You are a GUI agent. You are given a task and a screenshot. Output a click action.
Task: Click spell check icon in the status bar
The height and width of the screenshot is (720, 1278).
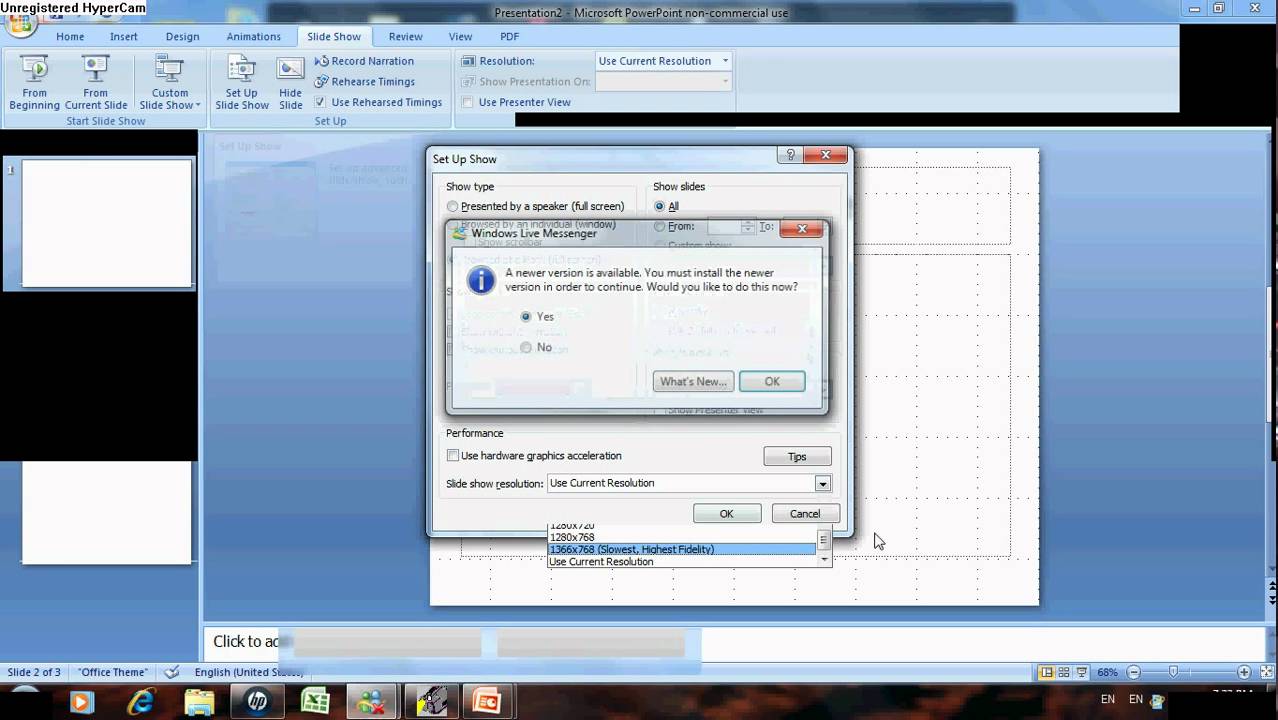172,672
